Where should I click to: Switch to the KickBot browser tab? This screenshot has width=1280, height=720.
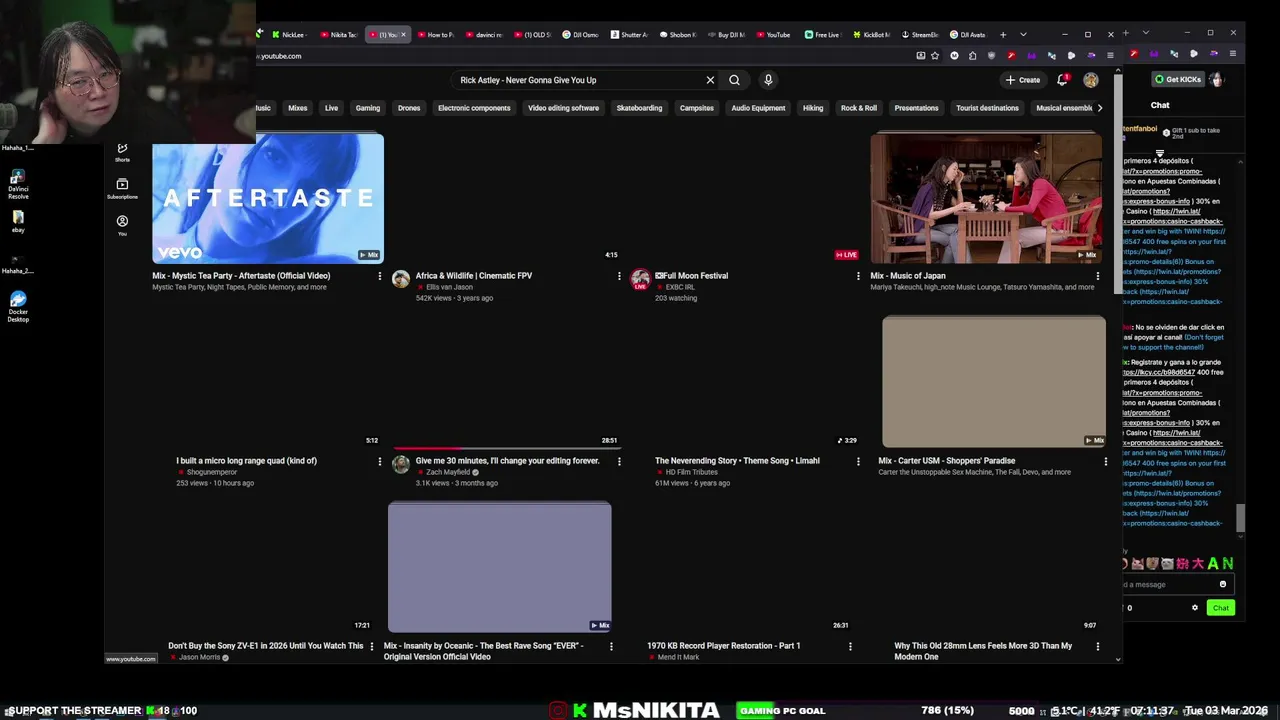[871, 35]
